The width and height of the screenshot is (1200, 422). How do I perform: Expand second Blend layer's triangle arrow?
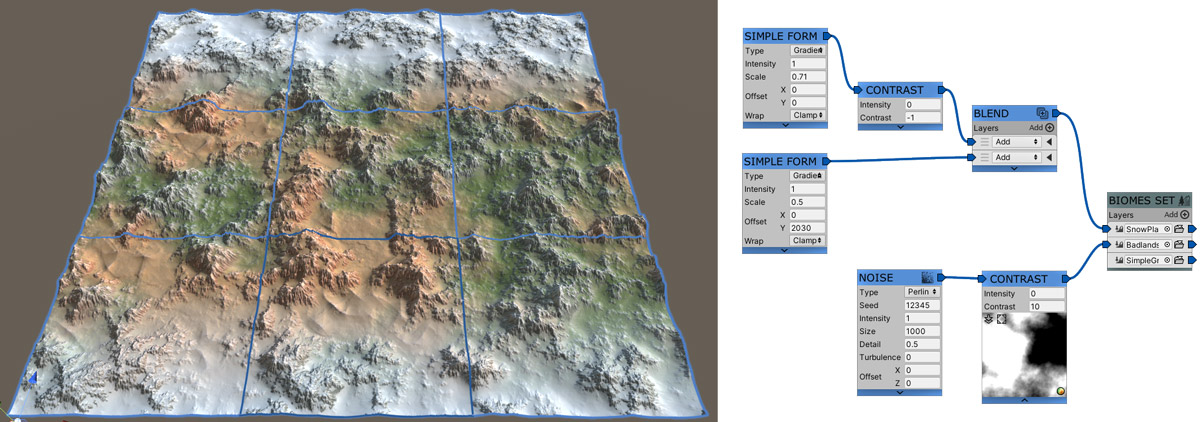(x=1049, y=157)
